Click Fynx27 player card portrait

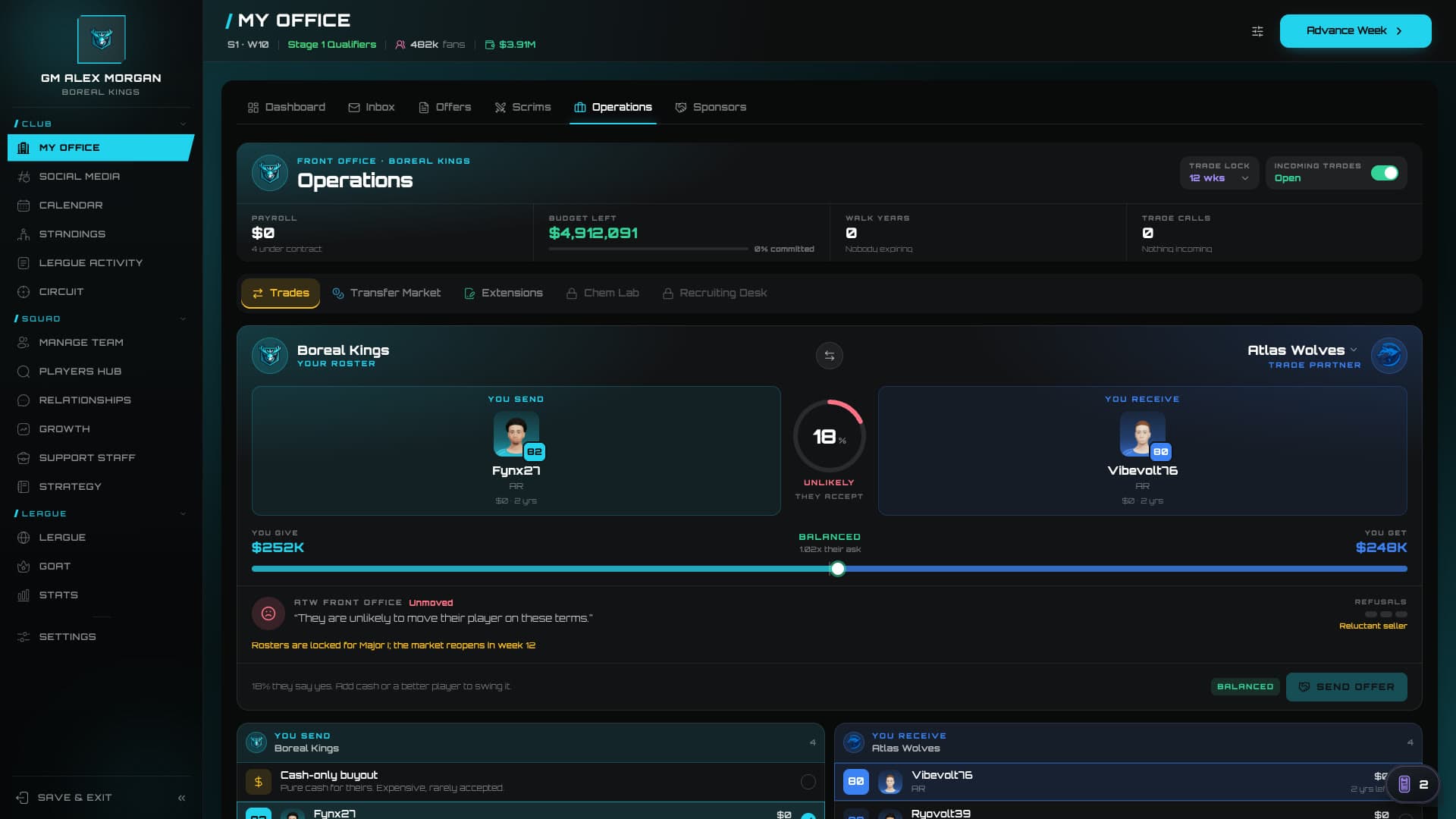point(516,434)
